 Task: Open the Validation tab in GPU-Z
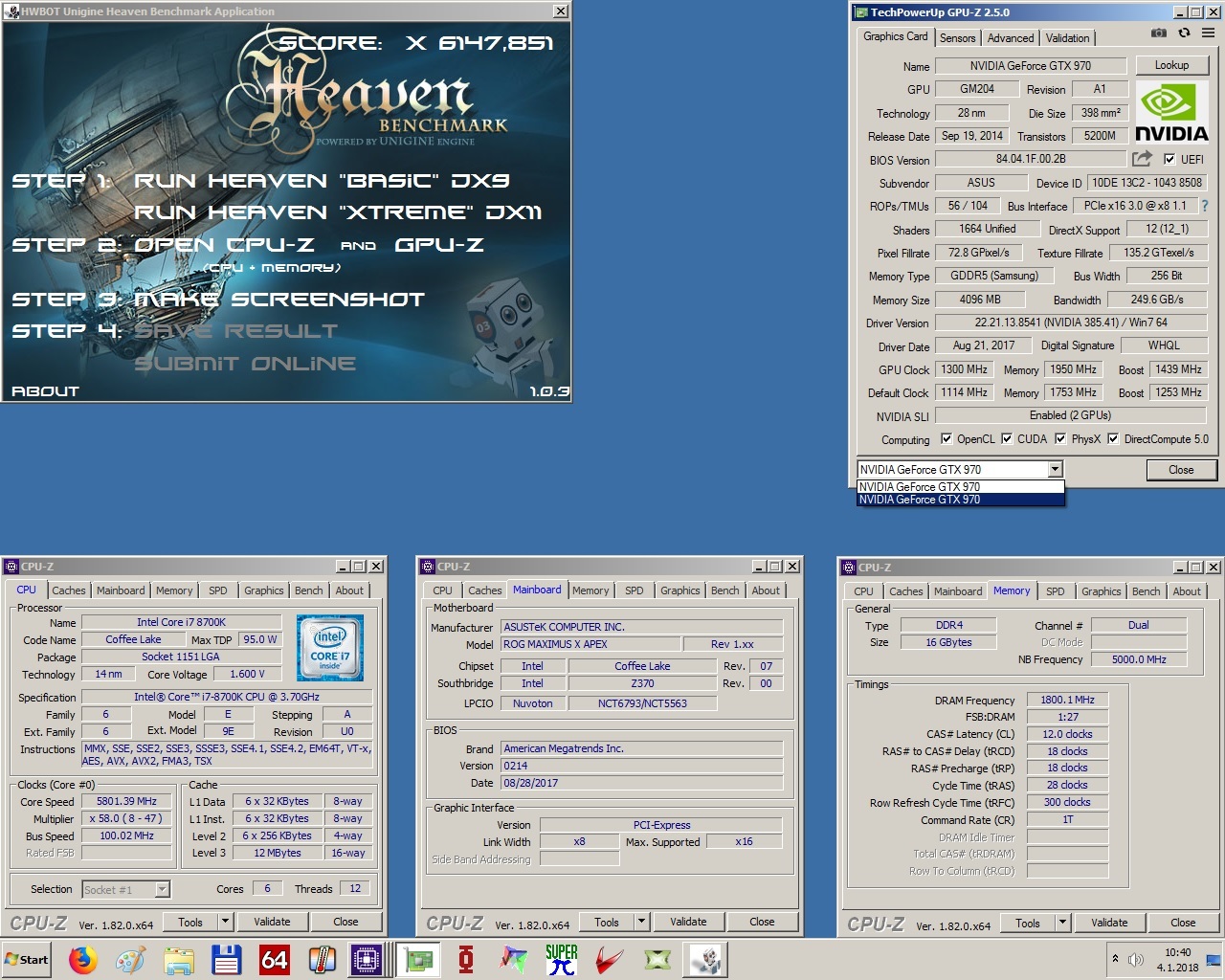(1067, 38)
